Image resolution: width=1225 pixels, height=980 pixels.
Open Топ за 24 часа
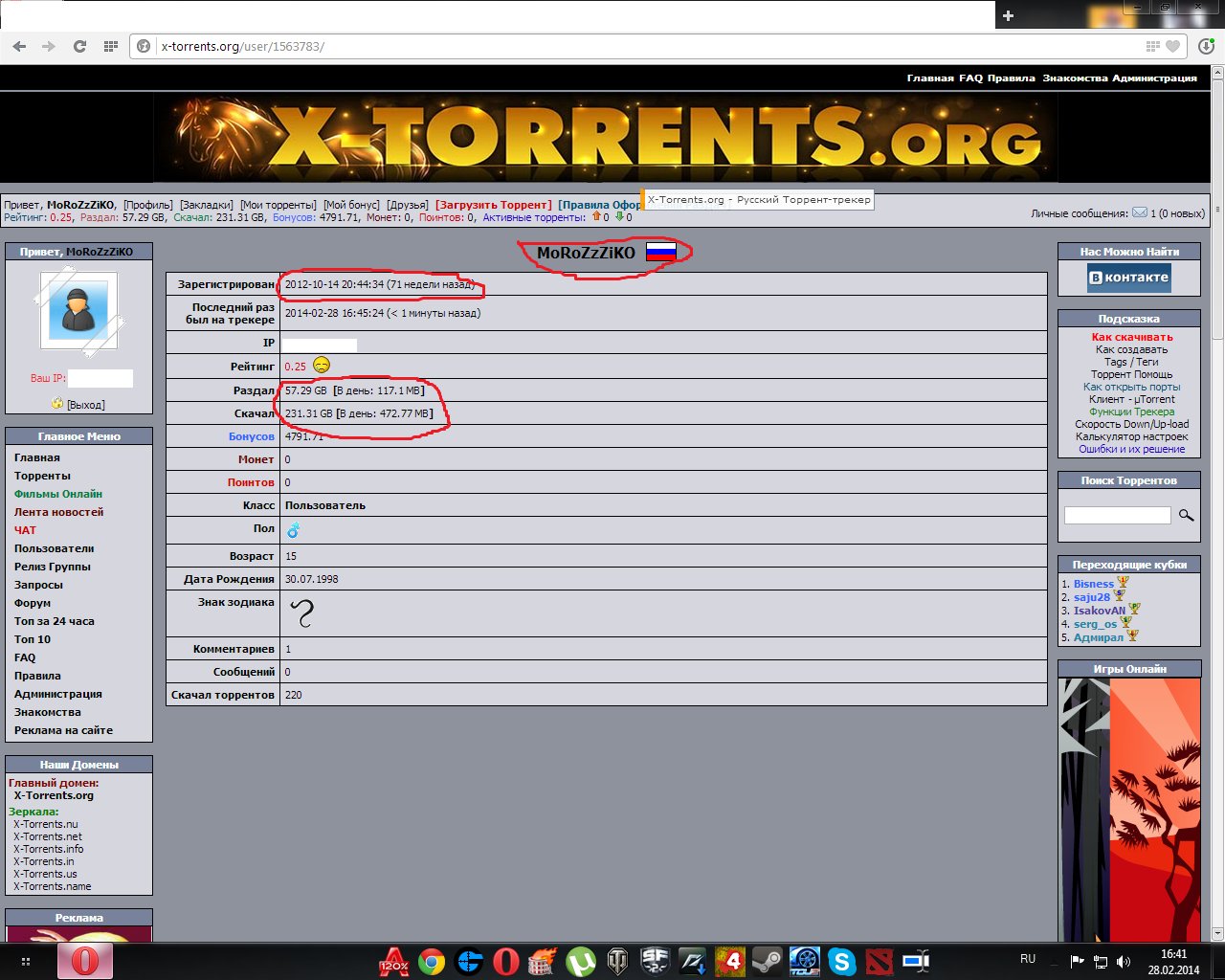pos(54,621)
